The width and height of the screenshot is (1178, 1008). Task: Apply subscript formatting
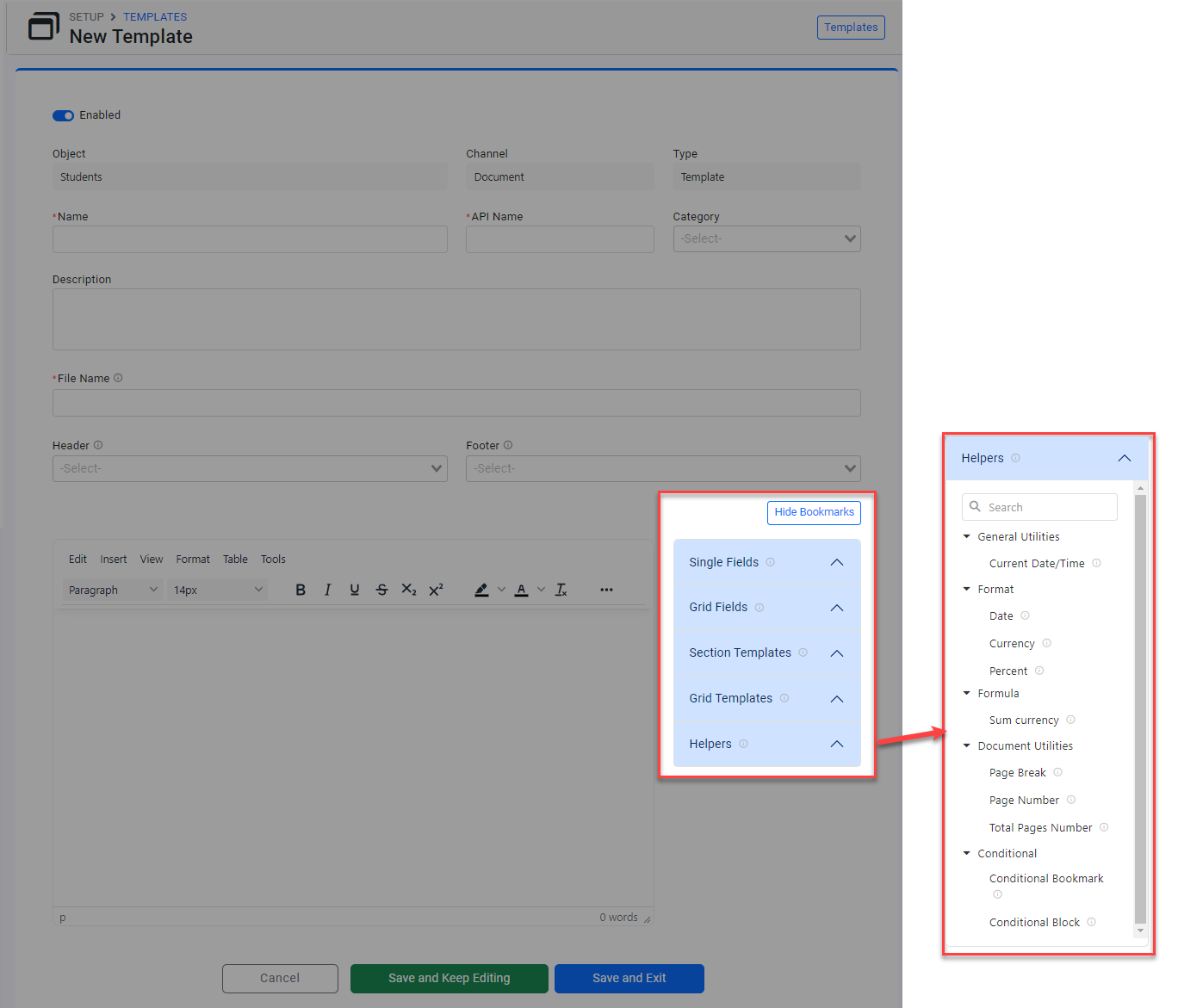click(409, 590)
